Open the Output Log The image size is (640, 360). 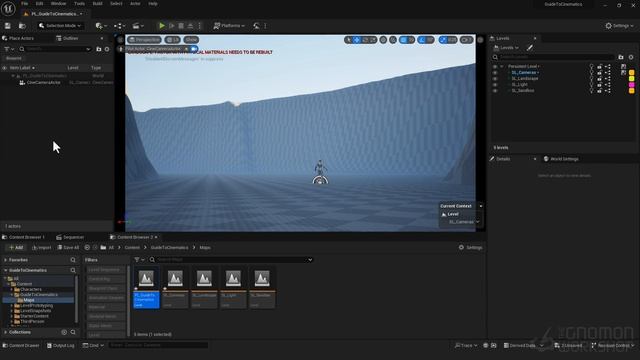(x=60, y=346)
